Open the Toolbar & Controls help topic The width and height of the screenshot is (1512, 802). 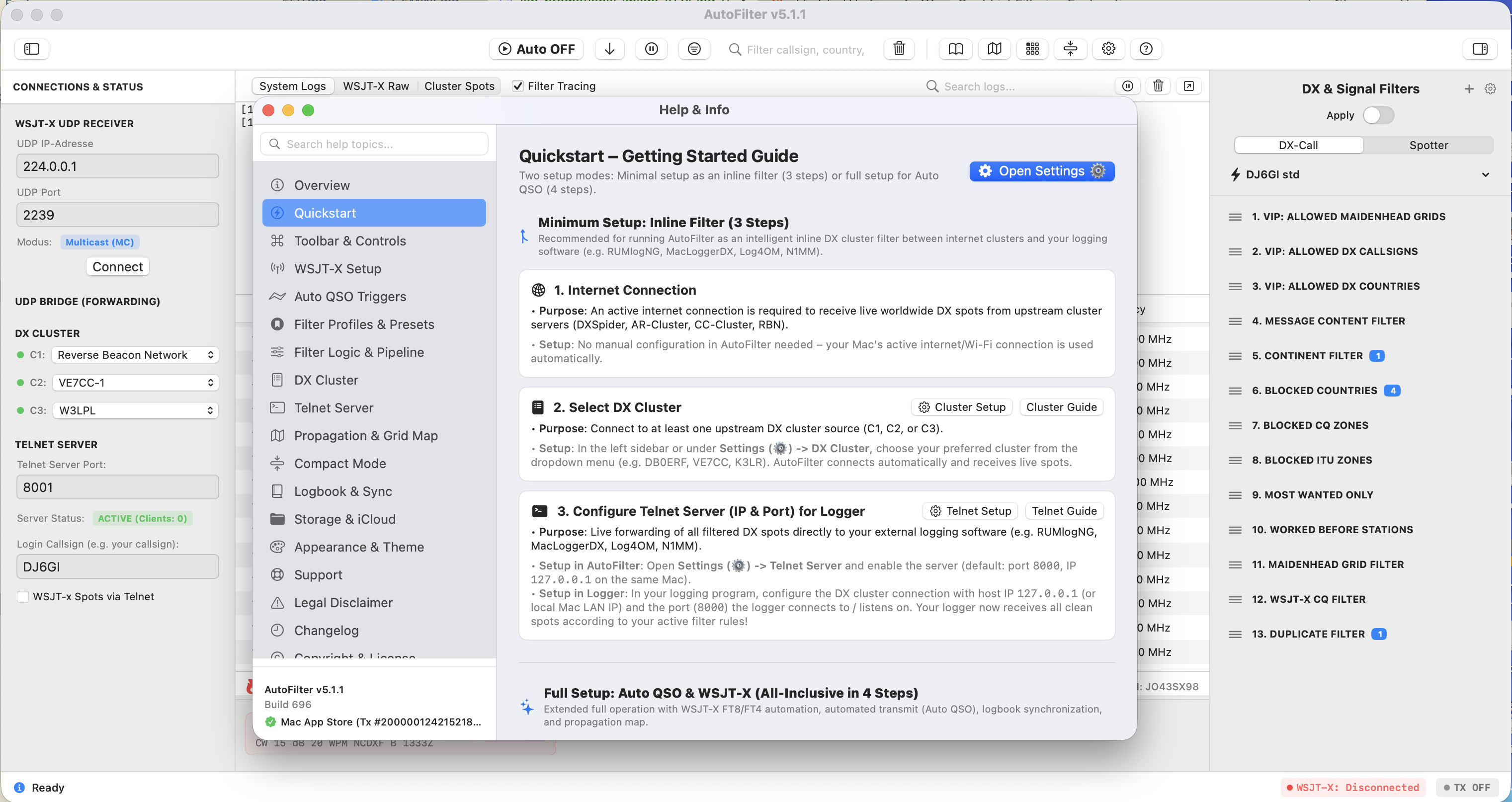click(x=374, y=241)
